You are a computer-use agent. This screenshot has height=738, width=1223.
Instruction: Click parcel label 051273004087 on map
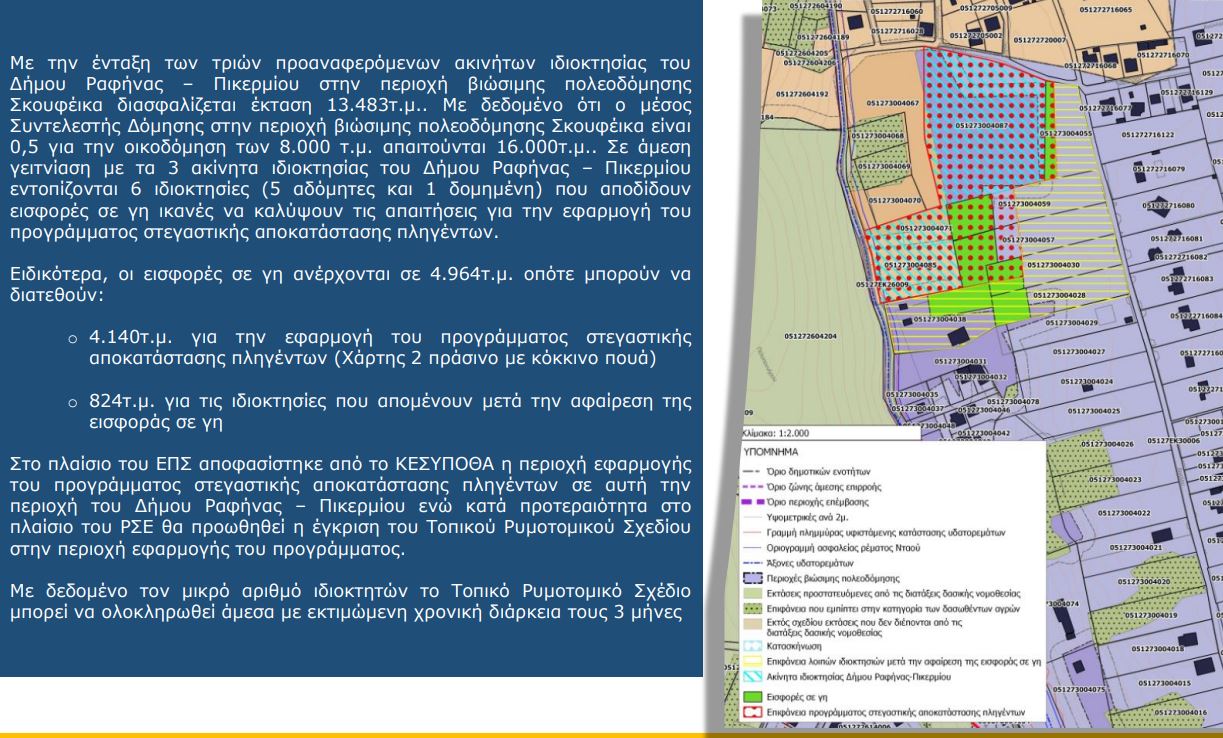(x=982, y=126)
